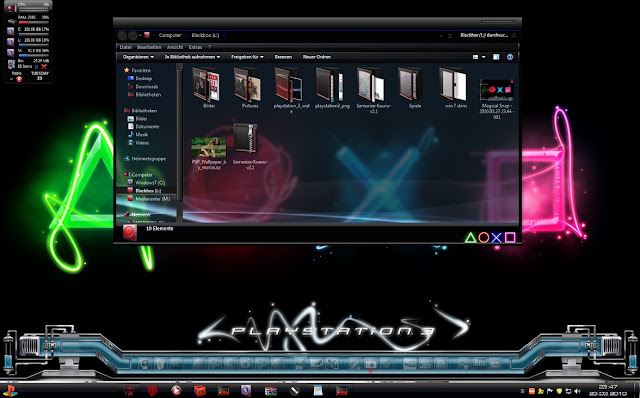Open the Ansicht menu
The height and width of the screenshot is (398, 640).
click(175, 47)
